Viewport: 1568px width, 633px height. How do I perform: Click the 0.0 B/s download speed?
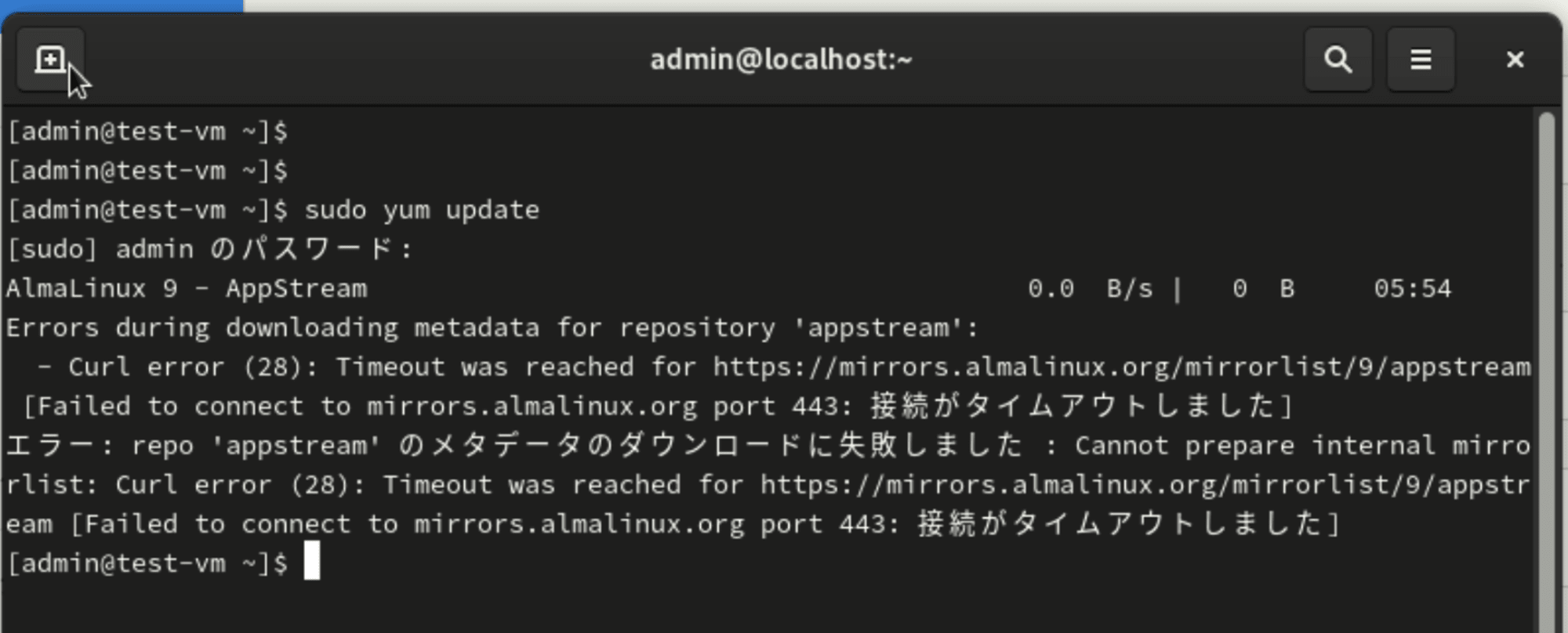(x=1091, y=288)
